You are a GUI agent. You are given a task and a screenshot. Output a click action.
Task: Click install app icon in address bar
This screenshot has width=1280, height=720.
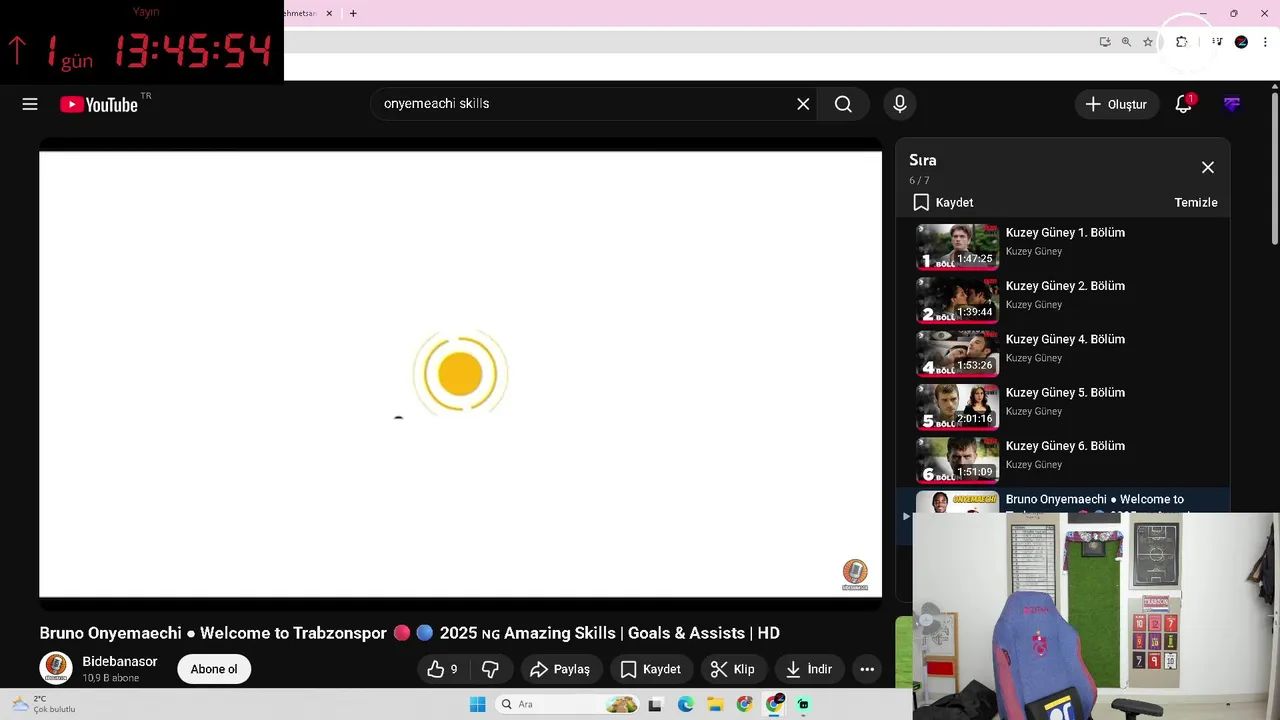1105,42
